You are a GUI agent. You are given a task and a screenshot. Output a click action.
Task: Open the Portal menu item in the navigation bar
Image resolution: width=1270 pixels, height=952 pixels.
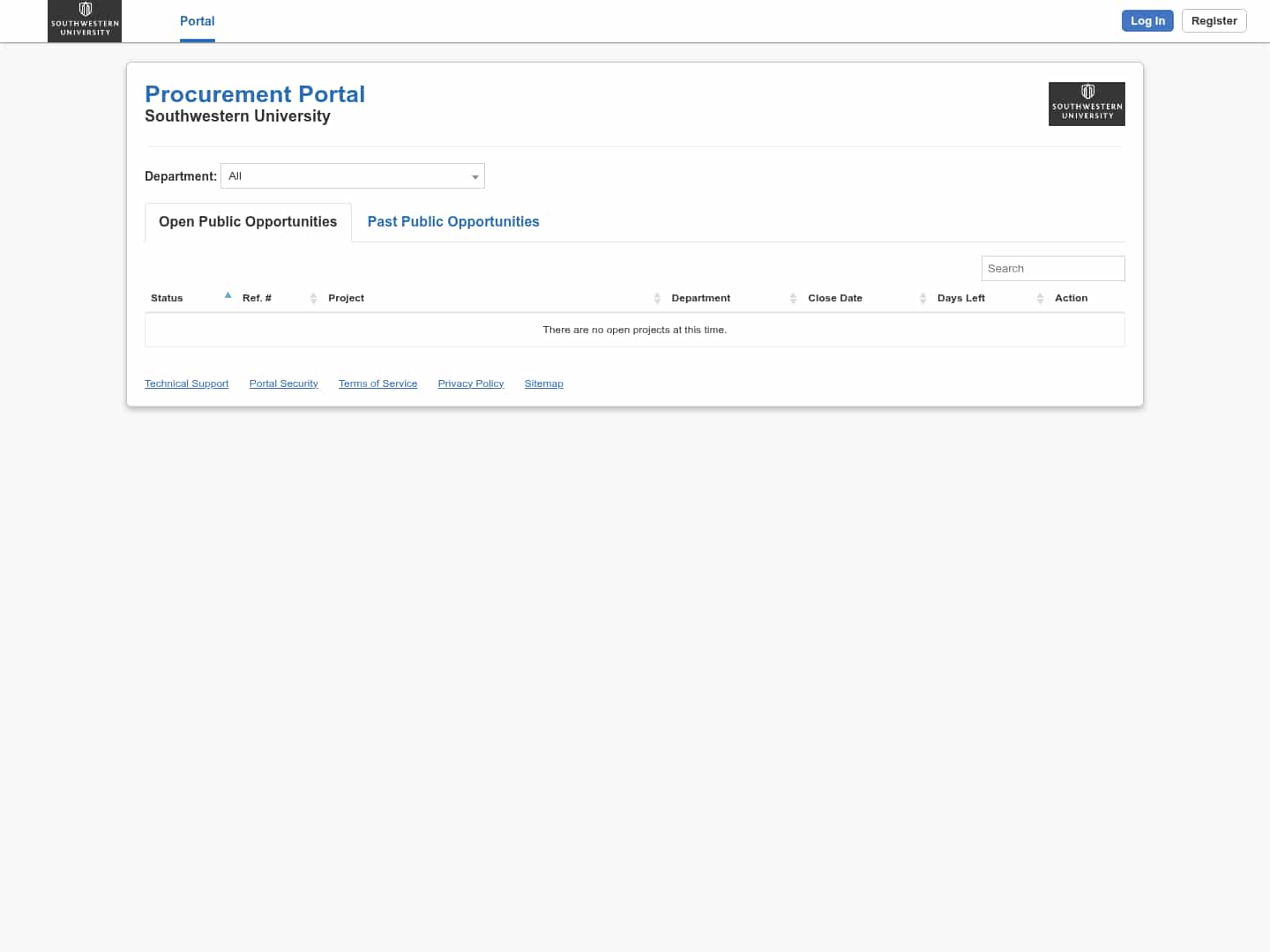[197, 20]
